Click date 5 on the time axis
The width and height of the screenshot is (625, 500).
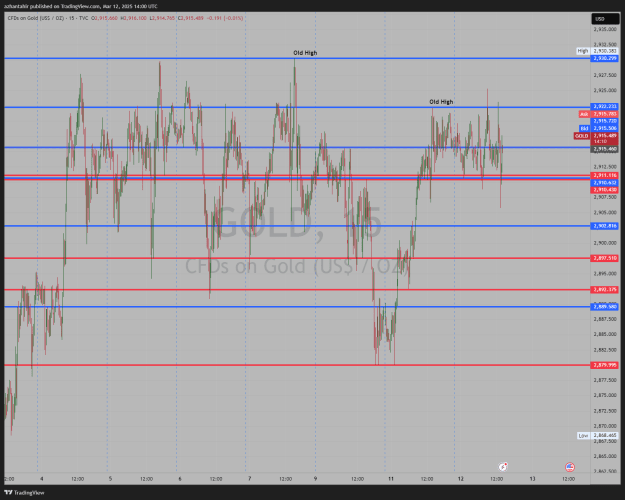point(110,478)
